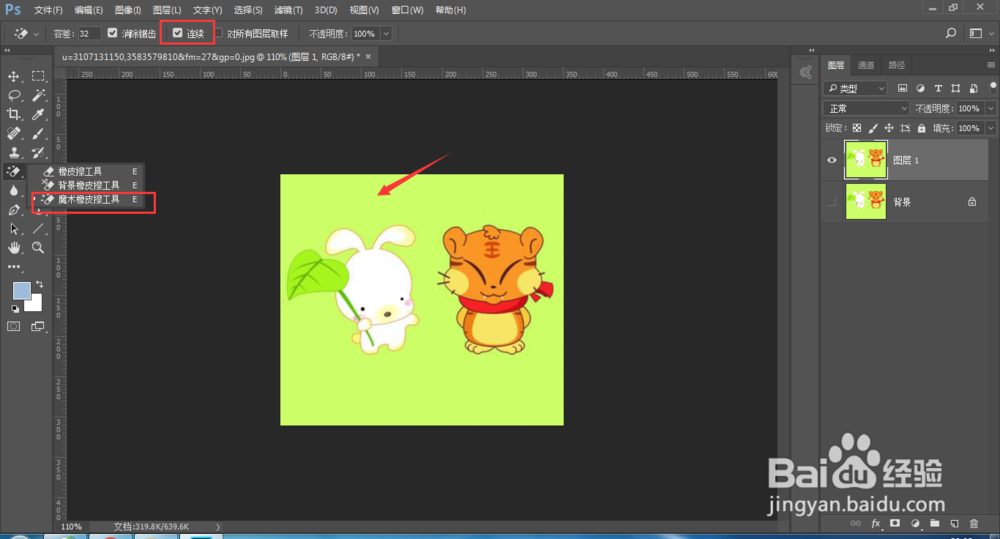Open the tool preset picker dropdown

tap(36, 33)
